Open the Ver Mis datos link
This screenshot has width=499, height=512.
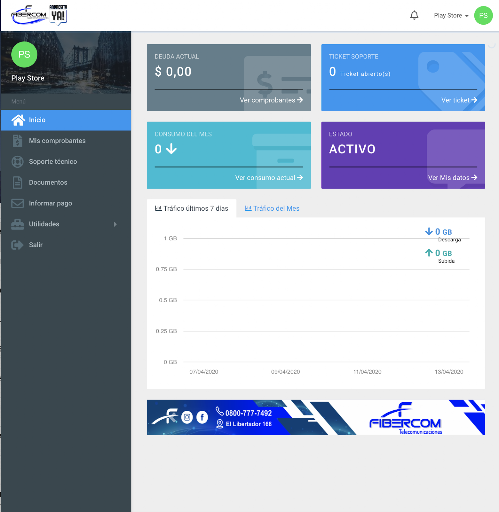tap(452, 178)
